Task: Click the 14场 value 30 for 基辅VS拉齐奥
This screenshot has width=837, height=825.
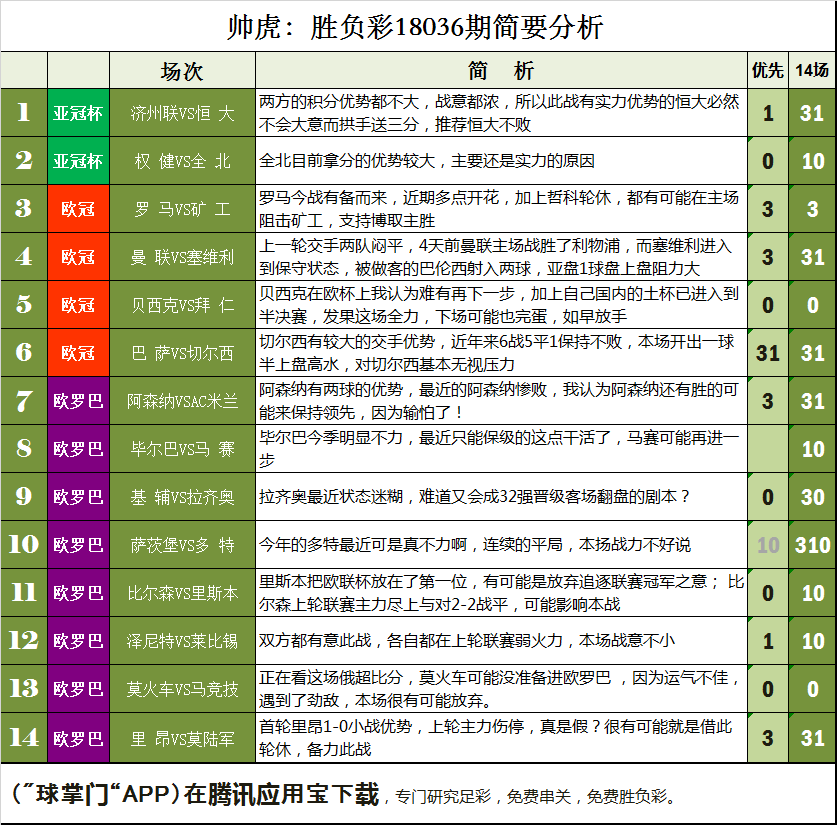Action: click(x=812, y=497)
